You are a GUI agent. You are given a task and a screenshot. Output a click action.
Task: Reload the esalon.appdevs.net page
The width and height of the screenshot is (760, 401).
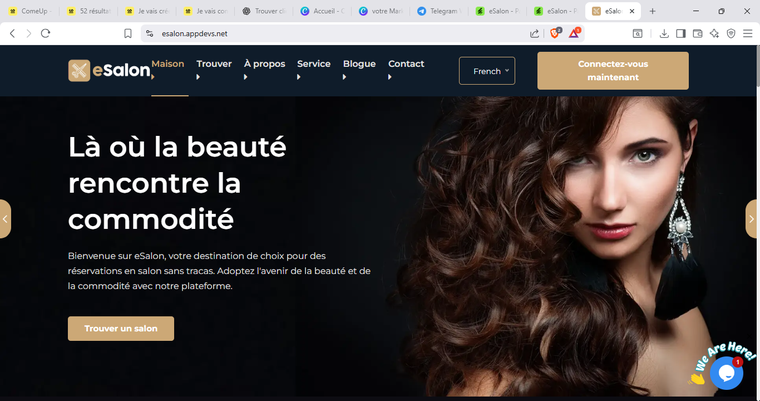(46, 33)
